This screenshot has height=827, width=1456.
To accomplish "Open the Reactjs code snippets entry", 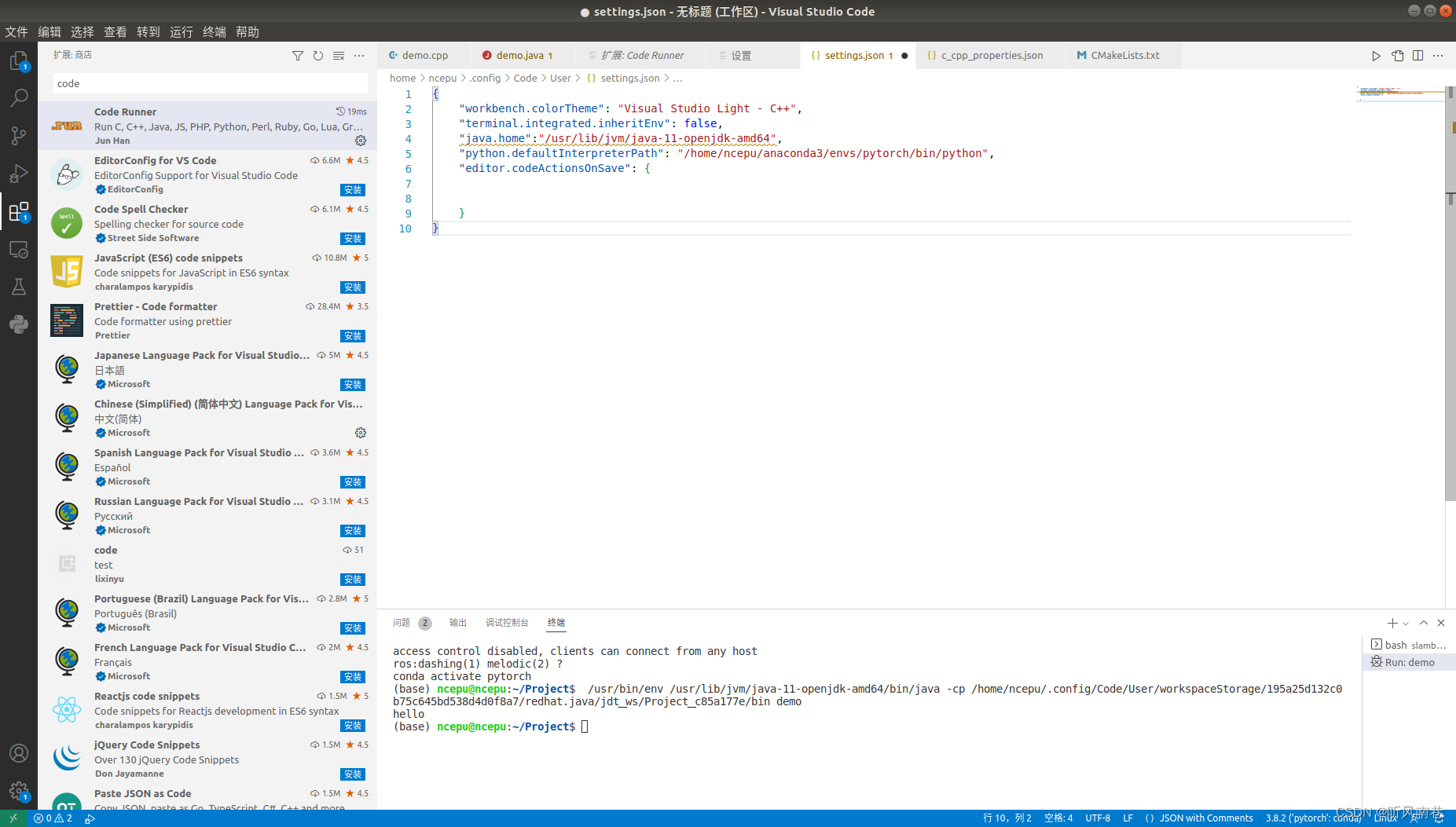I will pos(207,710).
